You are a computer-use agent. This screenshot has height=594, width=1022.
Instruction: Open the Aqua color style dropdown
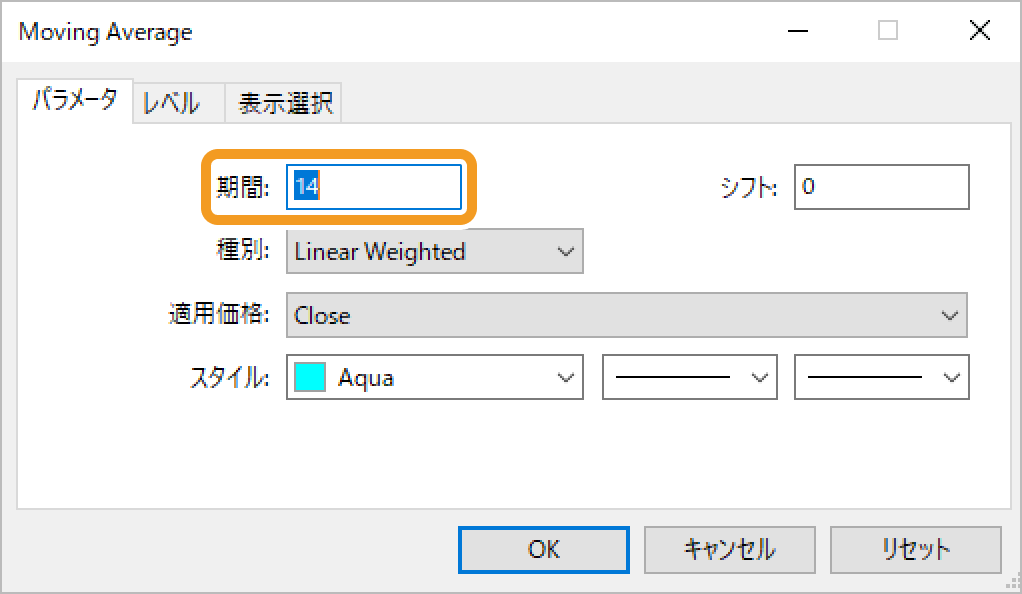click(434, 378)
